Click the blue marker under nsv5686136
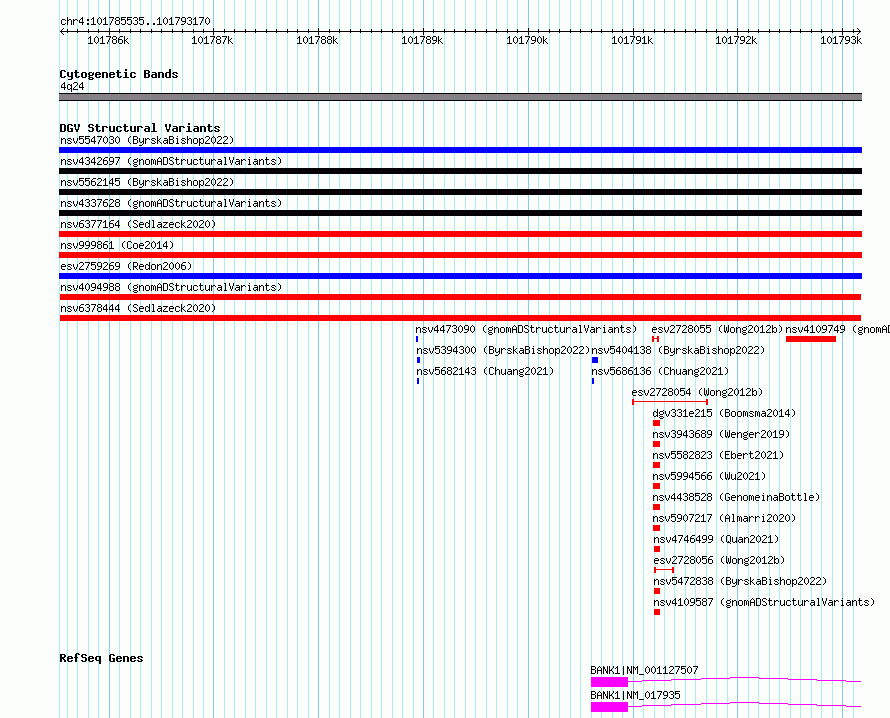Image resolution: width=890 pixels, height=718 pixels. [593, 381]
